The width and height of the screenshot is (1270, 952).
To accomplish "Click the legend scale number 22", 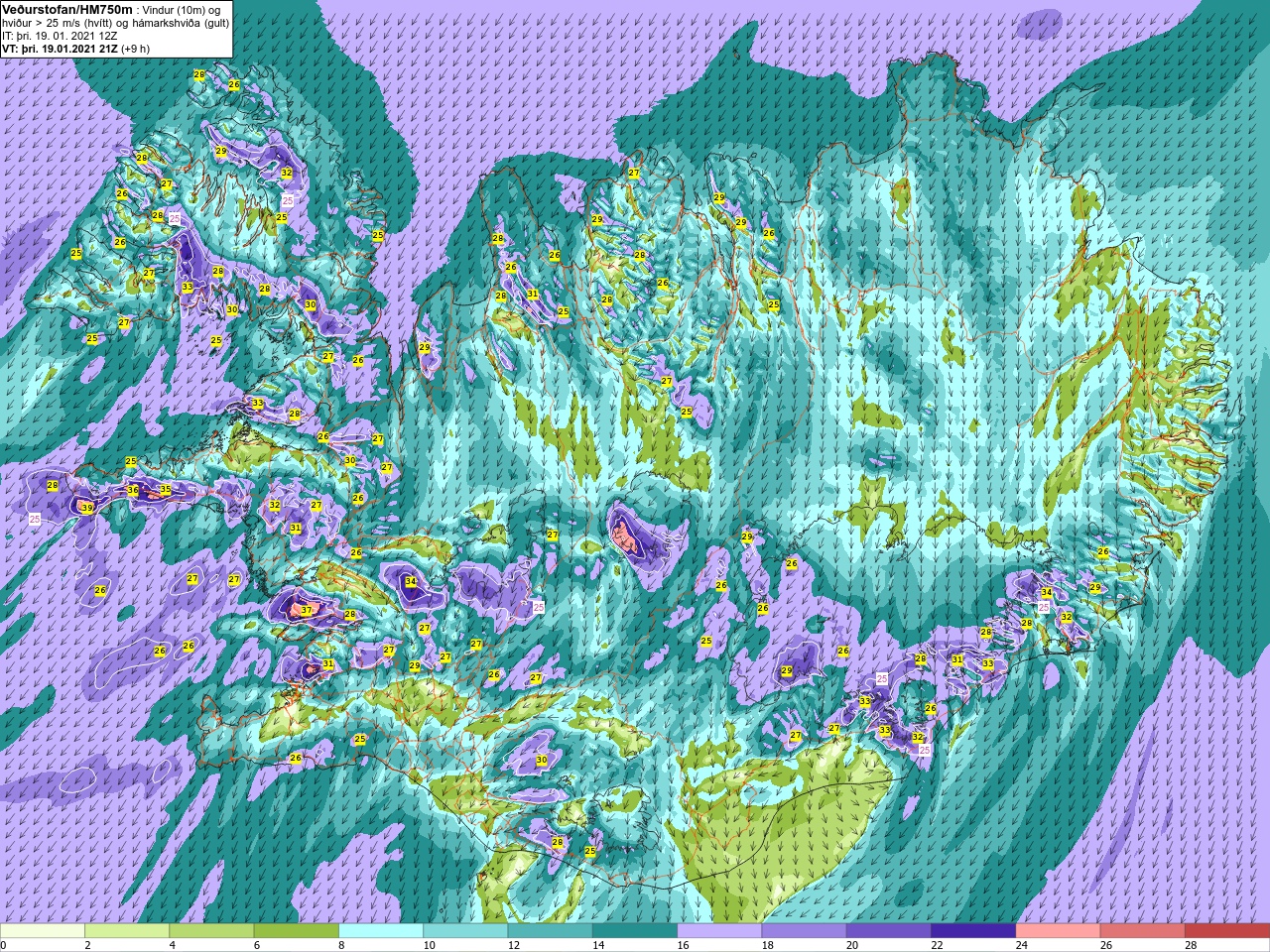I will point(937,946).
